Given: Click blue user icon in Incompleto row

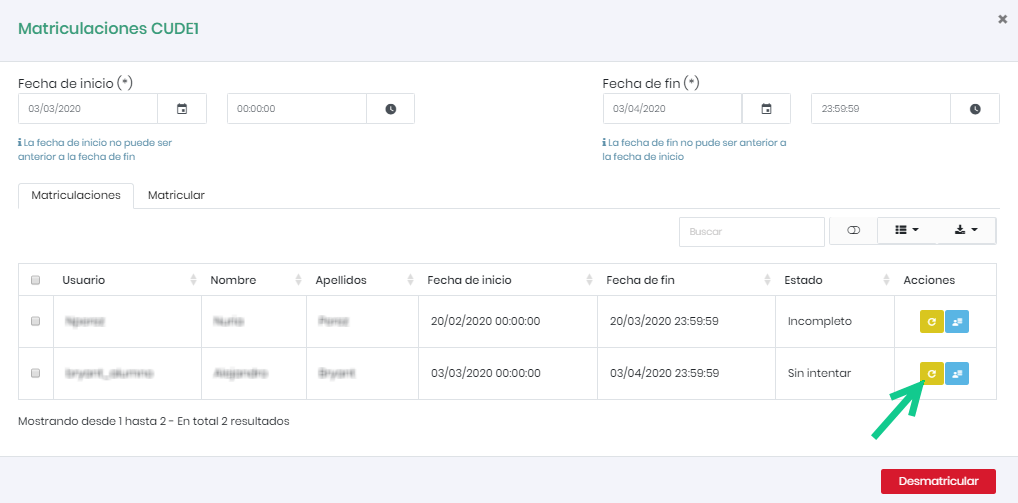Looking at the screenshot, I should 957,321.
